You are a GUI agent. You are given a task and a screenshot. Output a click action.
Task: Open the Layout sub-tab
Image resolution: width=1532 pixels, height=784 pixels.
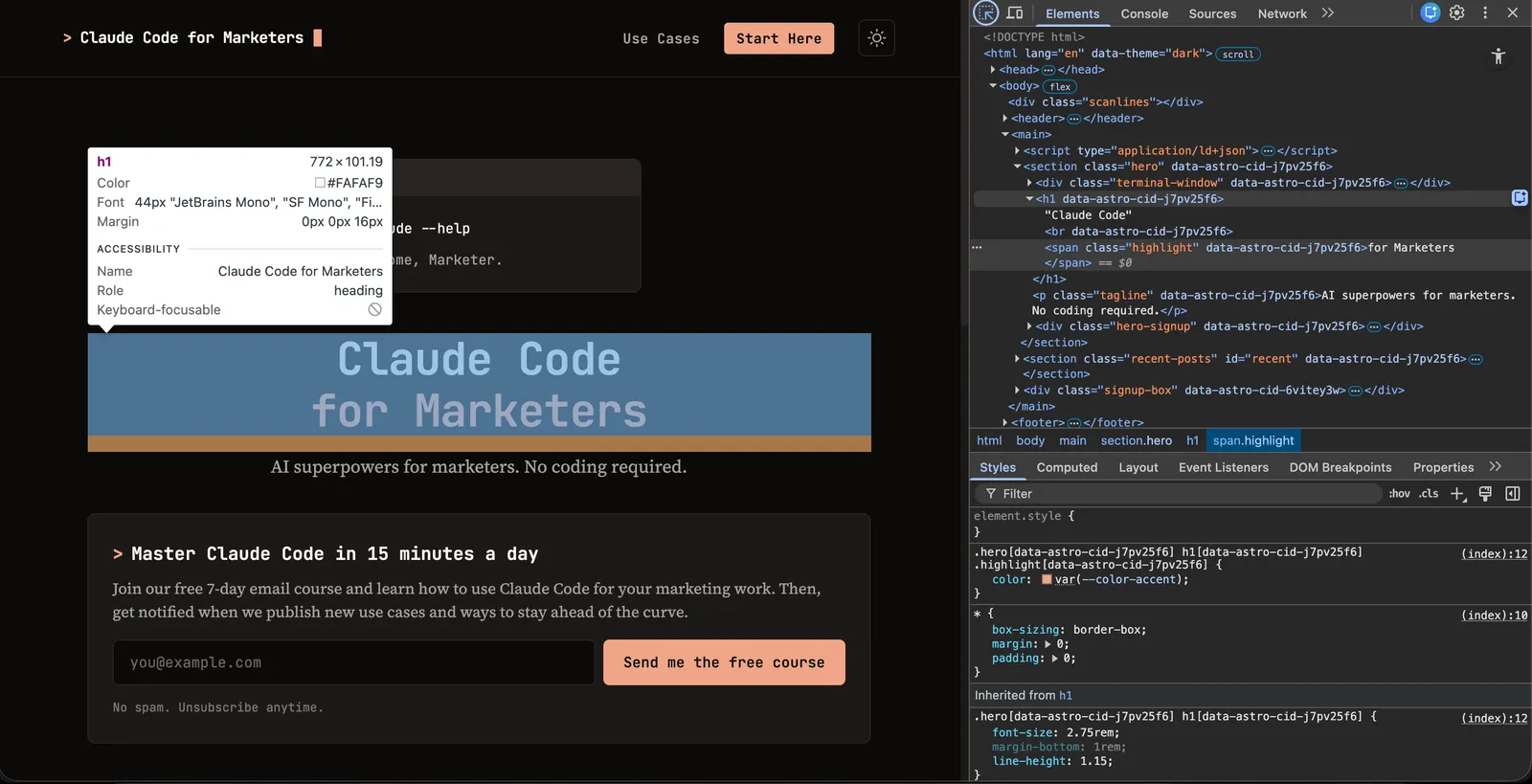(x=1138, y=467)
